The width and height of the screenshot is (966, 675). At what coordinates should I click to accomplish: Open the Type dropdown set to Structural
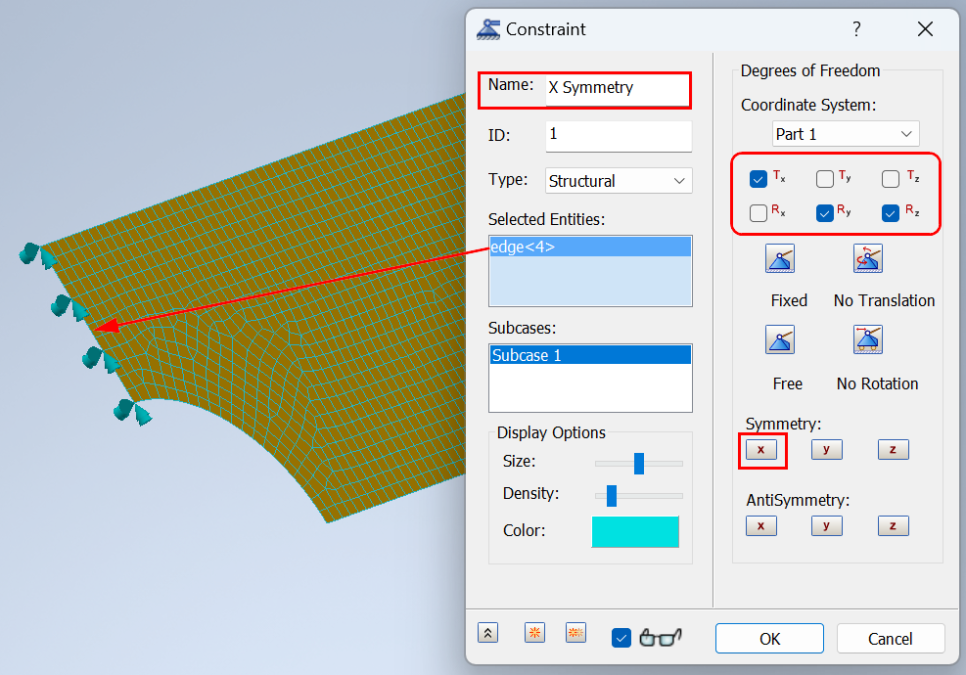click(618, 181)
